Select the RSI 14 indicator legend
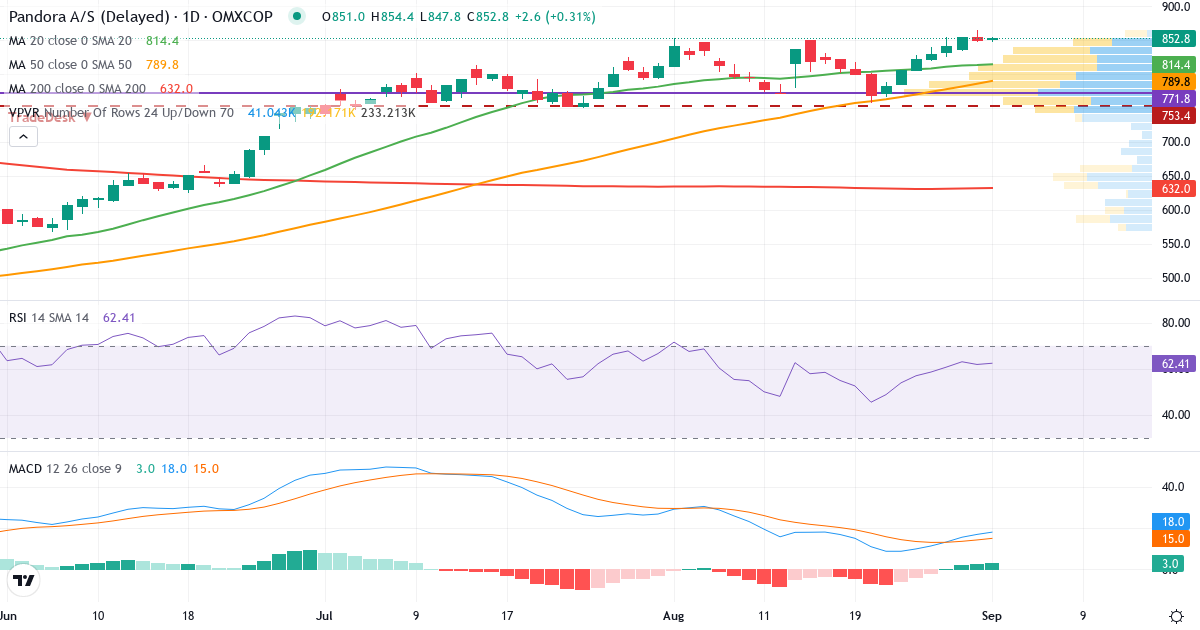1200x630 pixels. (72, 317)
